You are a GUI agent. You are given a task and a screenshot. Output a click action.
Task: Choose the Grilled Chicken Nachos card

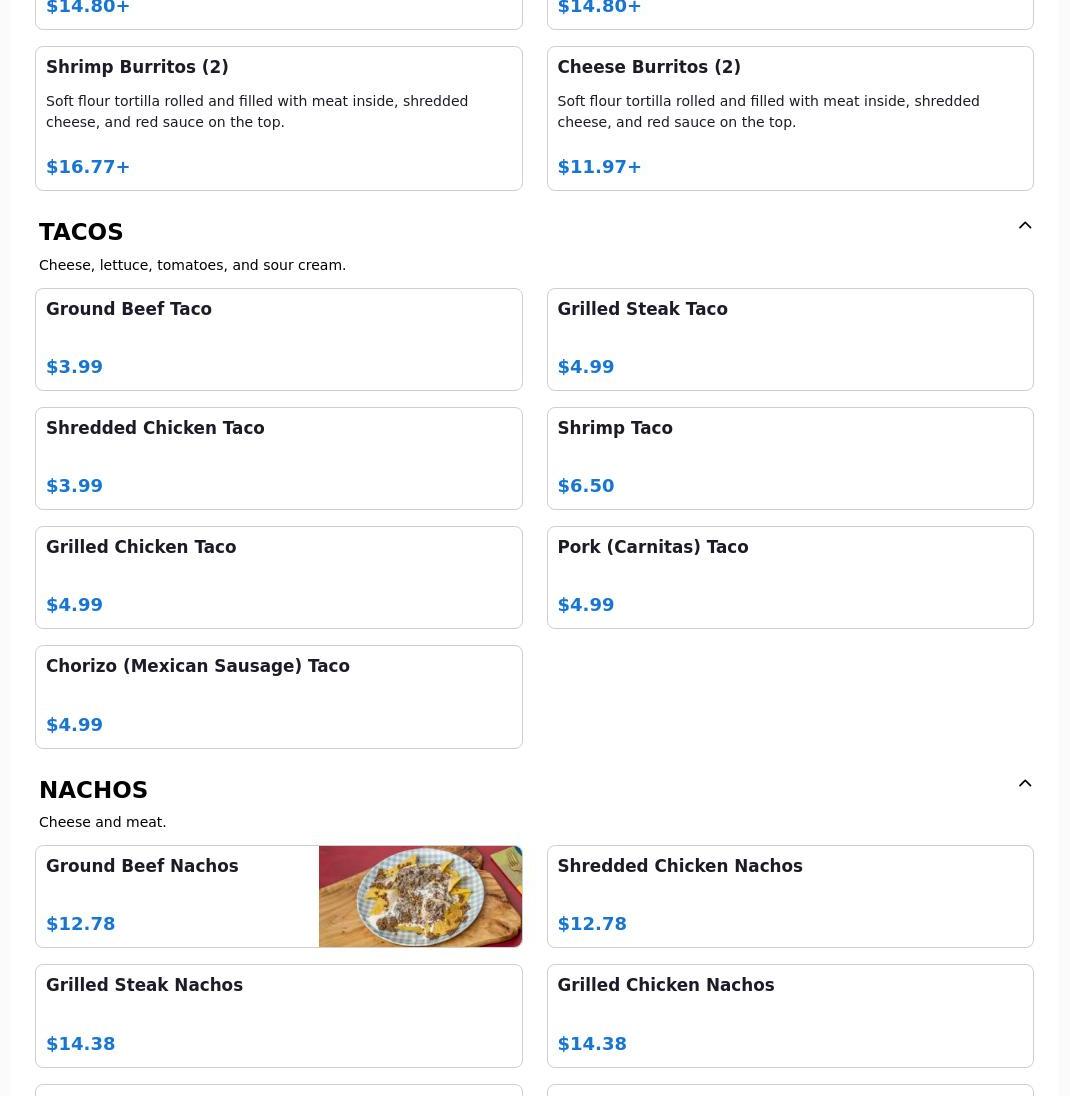point(790,1016)
